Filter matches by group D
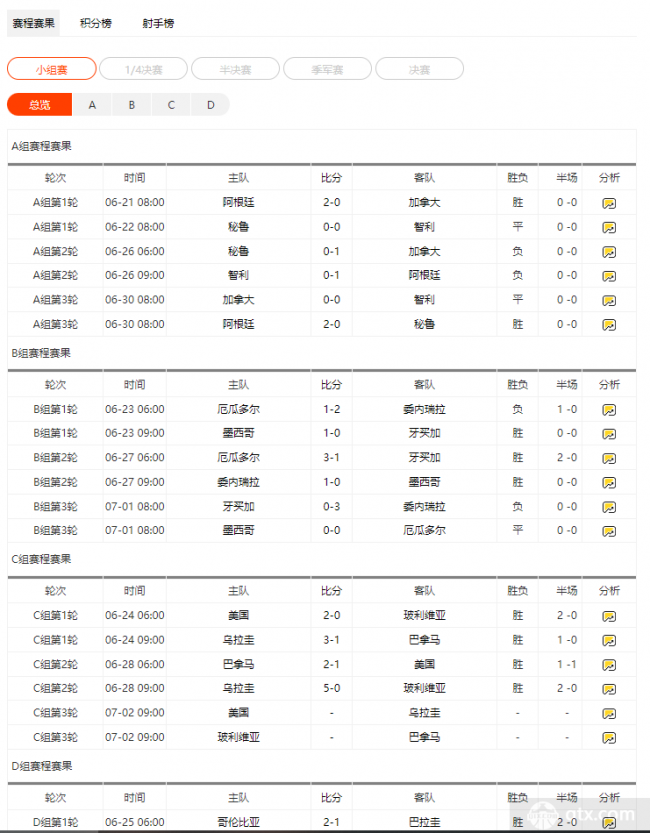 tap(211, 105)
